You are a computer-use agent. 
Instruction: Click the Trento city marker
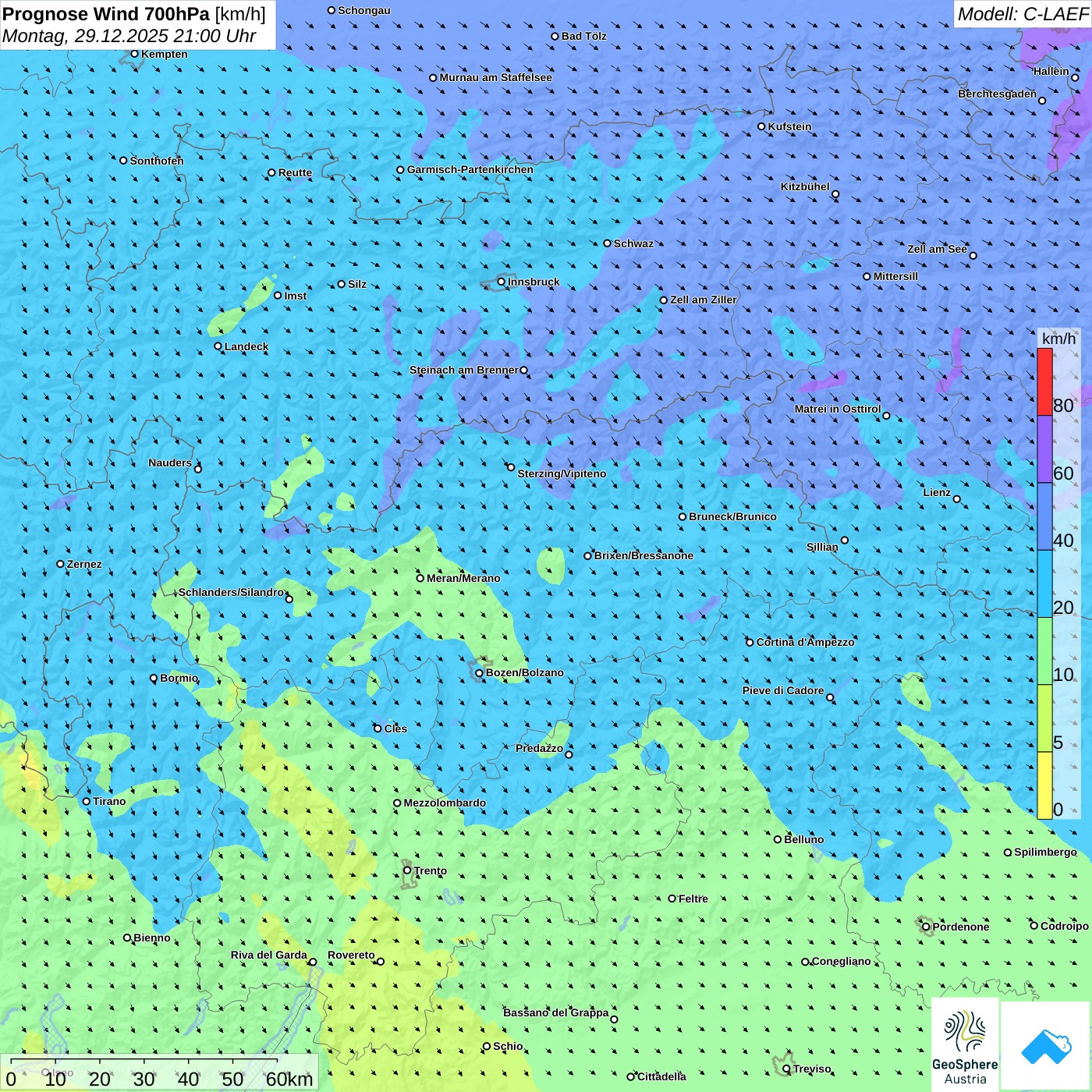[x=407, y=870]
